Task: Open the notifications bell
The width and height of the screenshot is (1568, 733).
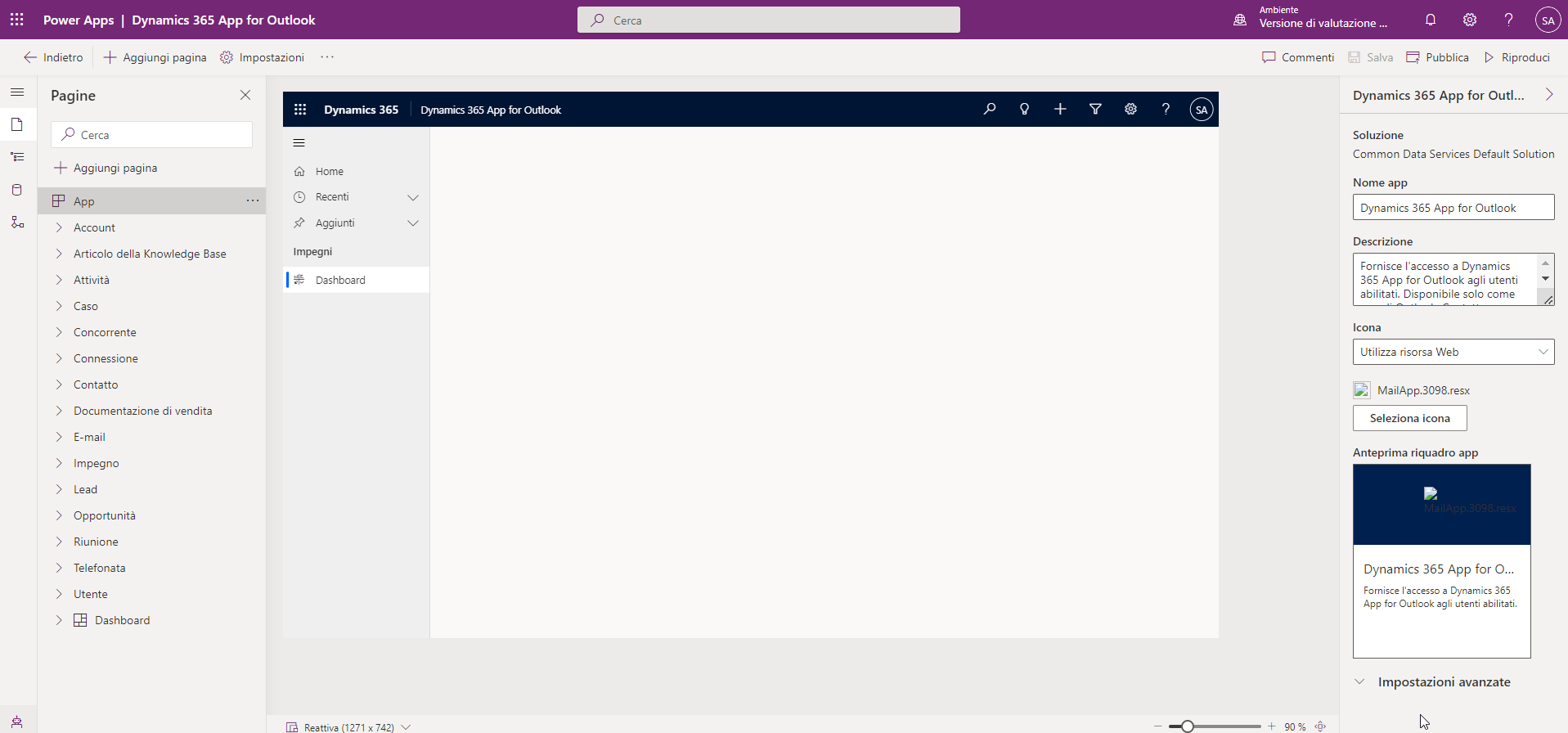Action: coord(1431,20)
